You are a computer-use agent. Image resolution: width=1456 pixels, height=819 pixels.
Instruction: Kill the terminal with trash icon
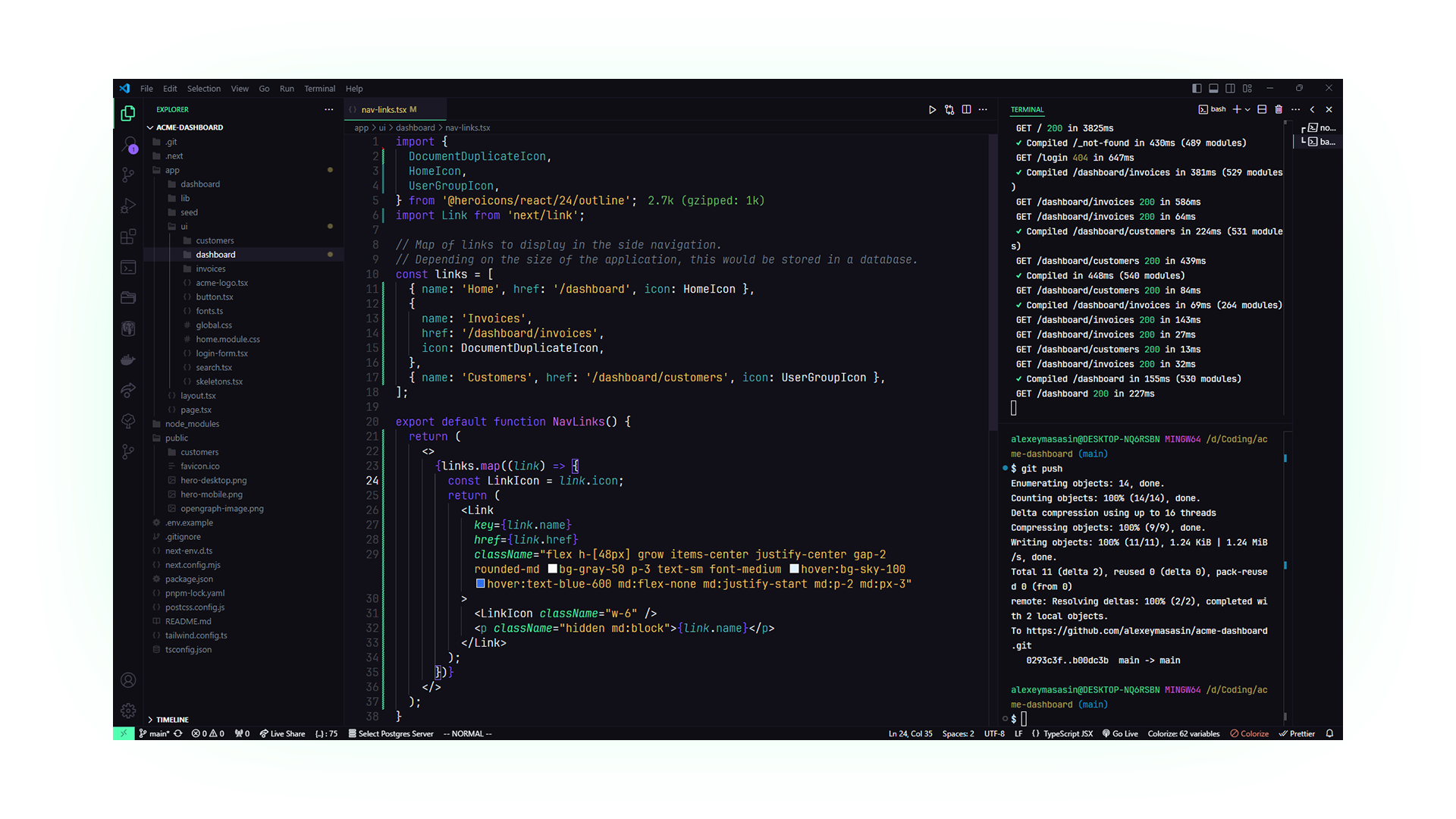pyautogui.click(x=1279, y=110)
